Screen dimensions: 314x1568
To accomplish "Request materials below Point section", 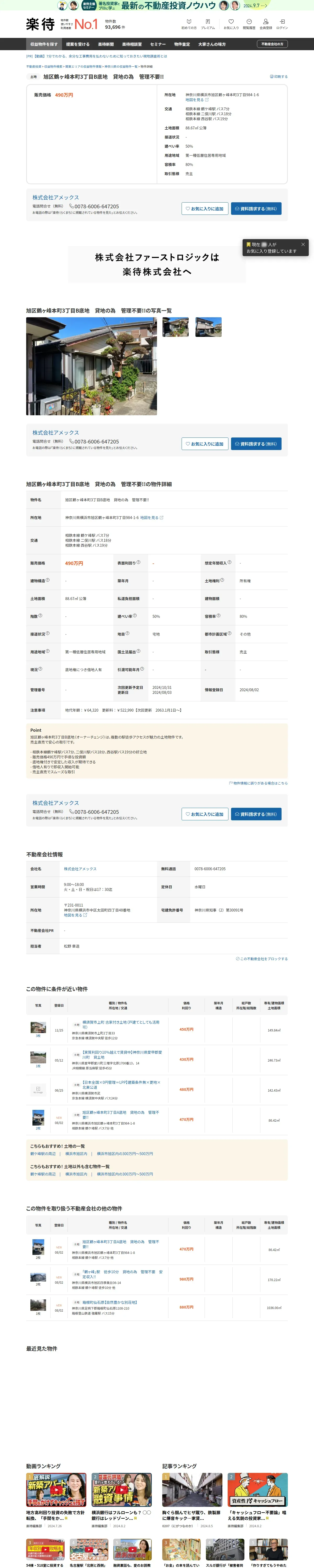I will (256, 814).
